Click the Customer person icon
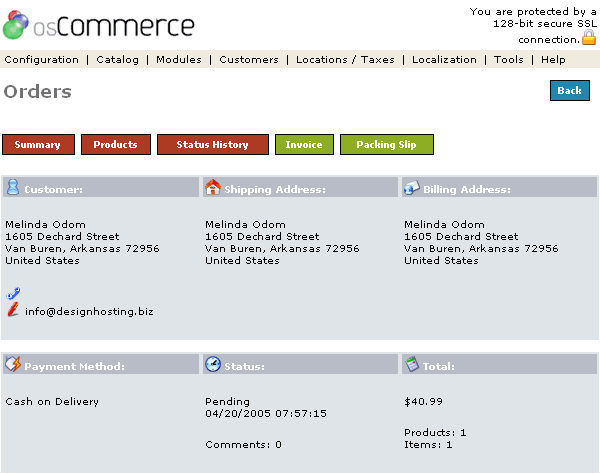The height and width of the screenshot is (474, 600). (13, 187)
